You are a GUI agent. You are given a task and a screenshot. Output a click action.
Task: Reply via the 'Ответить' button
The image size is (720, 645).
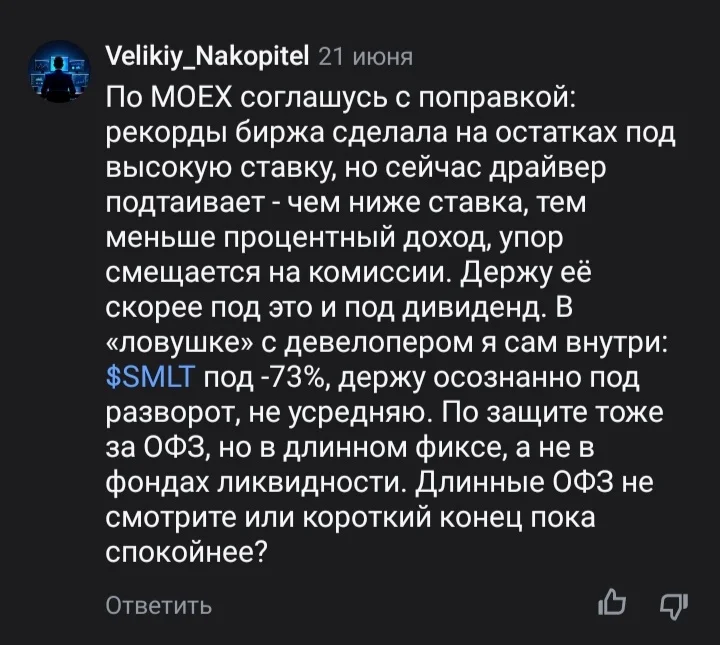coord(159,606)
